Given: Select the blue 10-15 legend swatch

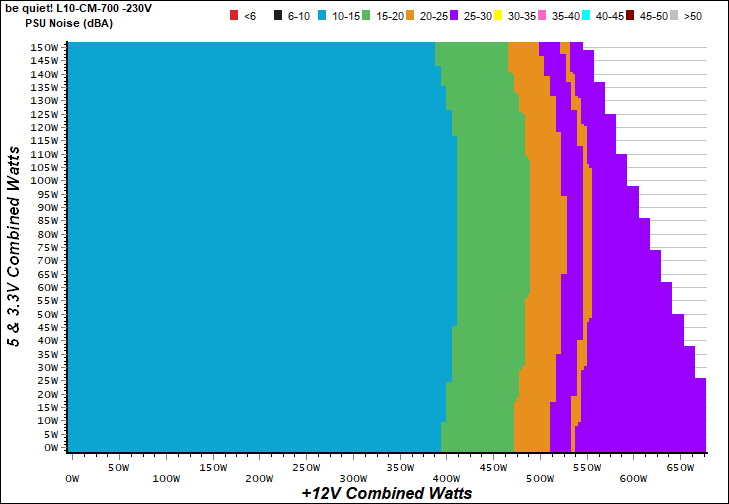Looking at the screenshot, I should coord(322,16).
